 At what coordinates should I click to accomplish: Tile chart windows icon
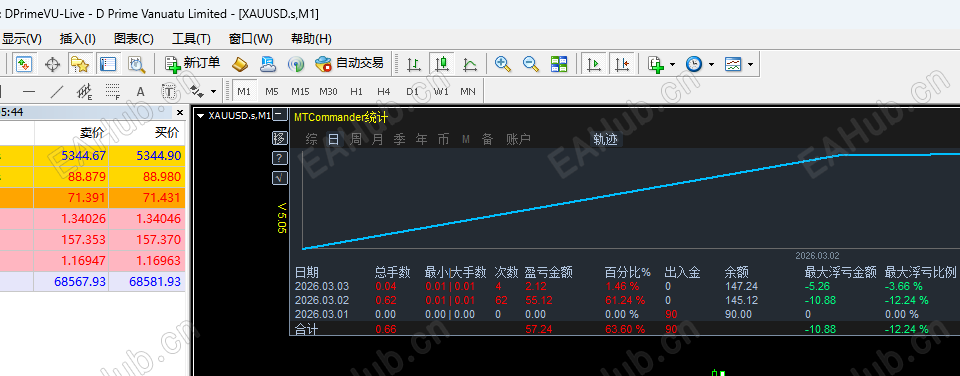(x=559, y=64)
